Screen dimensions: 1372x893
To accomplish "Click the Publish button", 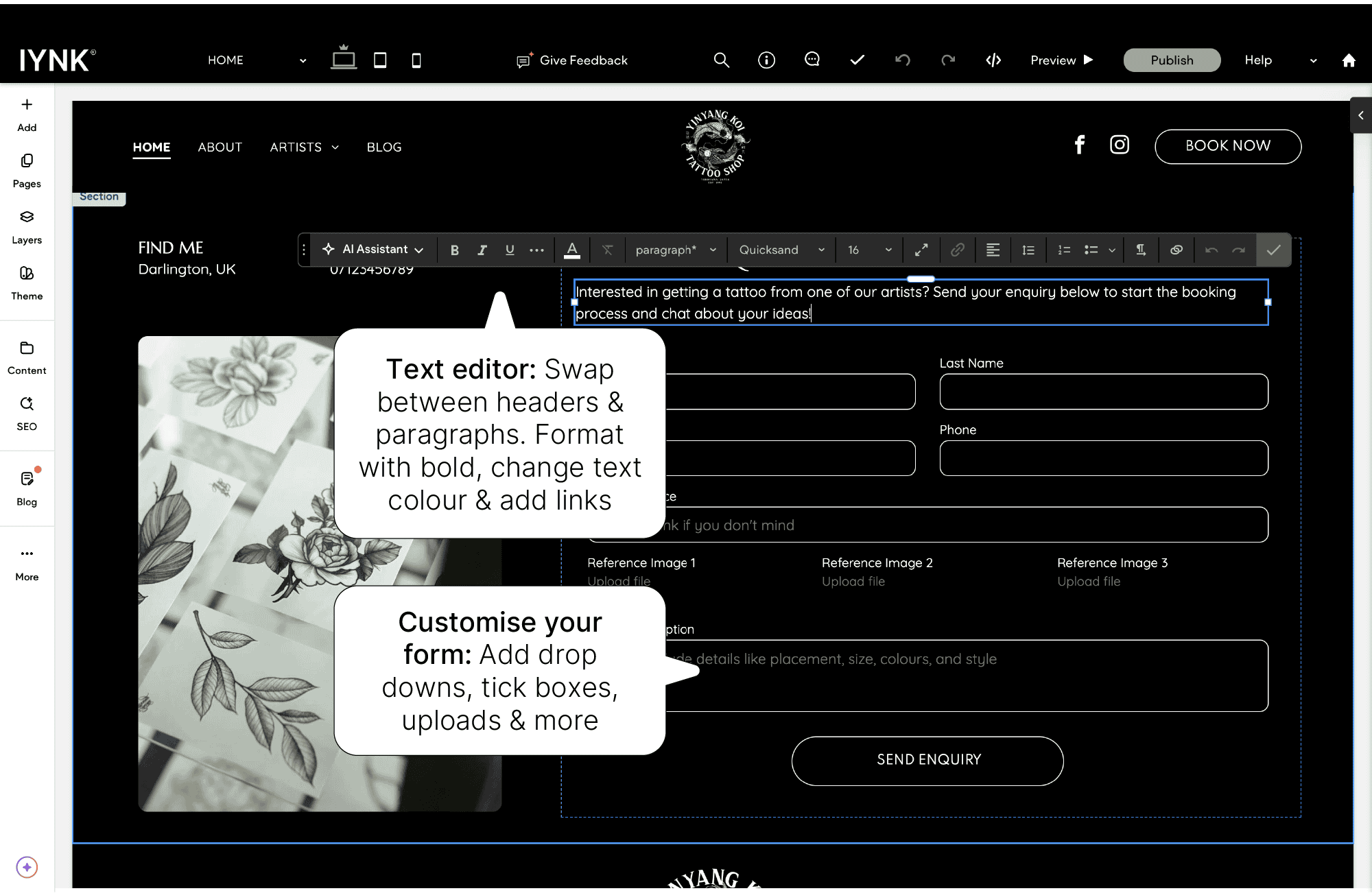I will pos(1171,60).
